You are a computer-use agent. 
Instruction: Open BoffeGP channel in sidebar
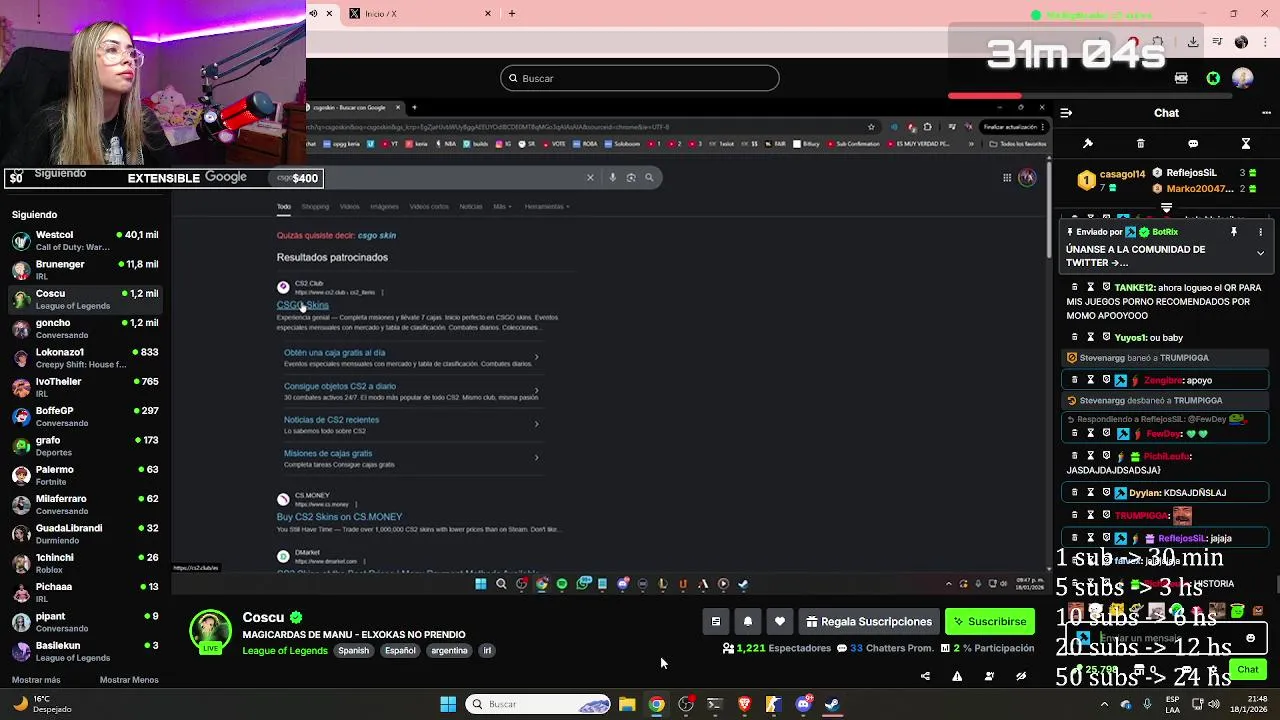click(85, 416)
